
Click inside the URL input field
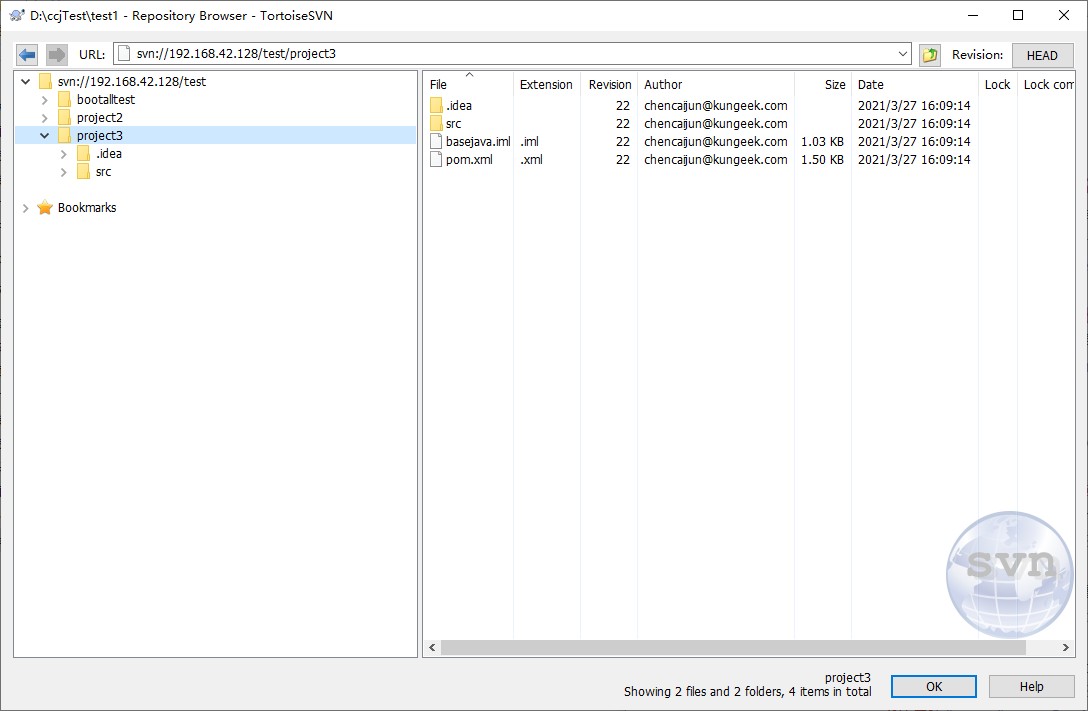click(x=510, y=54)
